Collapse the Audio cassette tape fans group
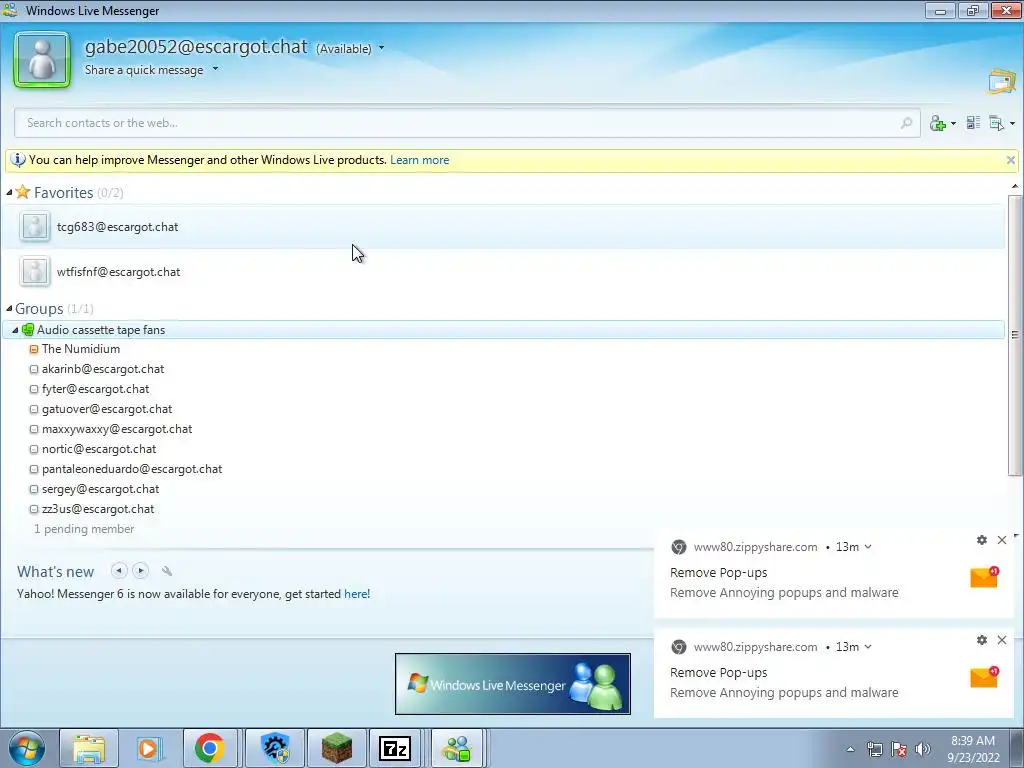This screenshot has width=1024, height=768. [x=15, y=330]
